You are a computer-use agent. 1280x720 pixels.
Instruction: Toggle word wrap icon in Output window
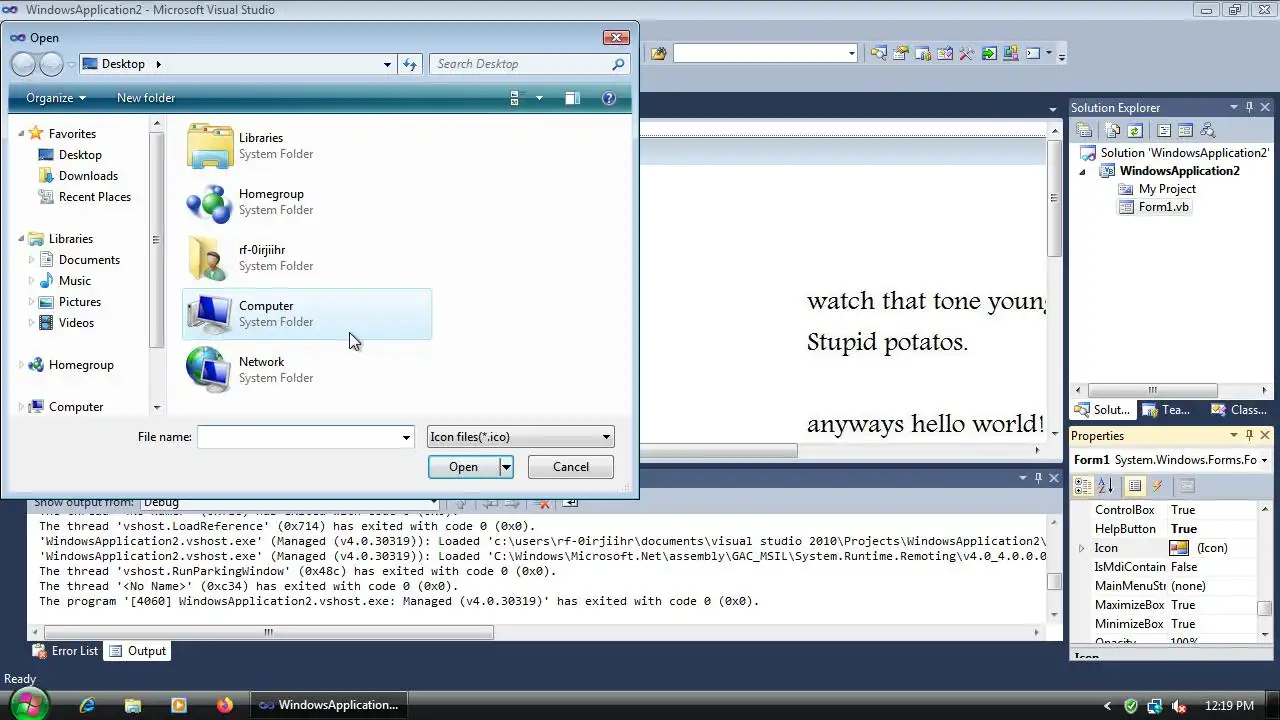570,502
